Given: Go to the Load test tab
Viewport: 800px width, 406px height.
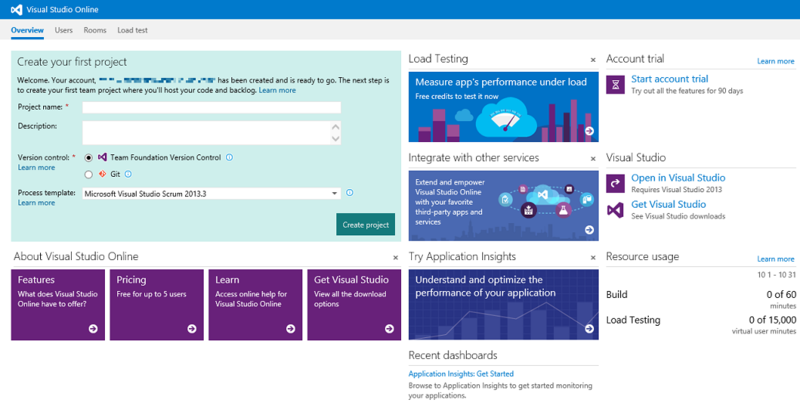Looking at the screenshot, I should coord(132,30).
